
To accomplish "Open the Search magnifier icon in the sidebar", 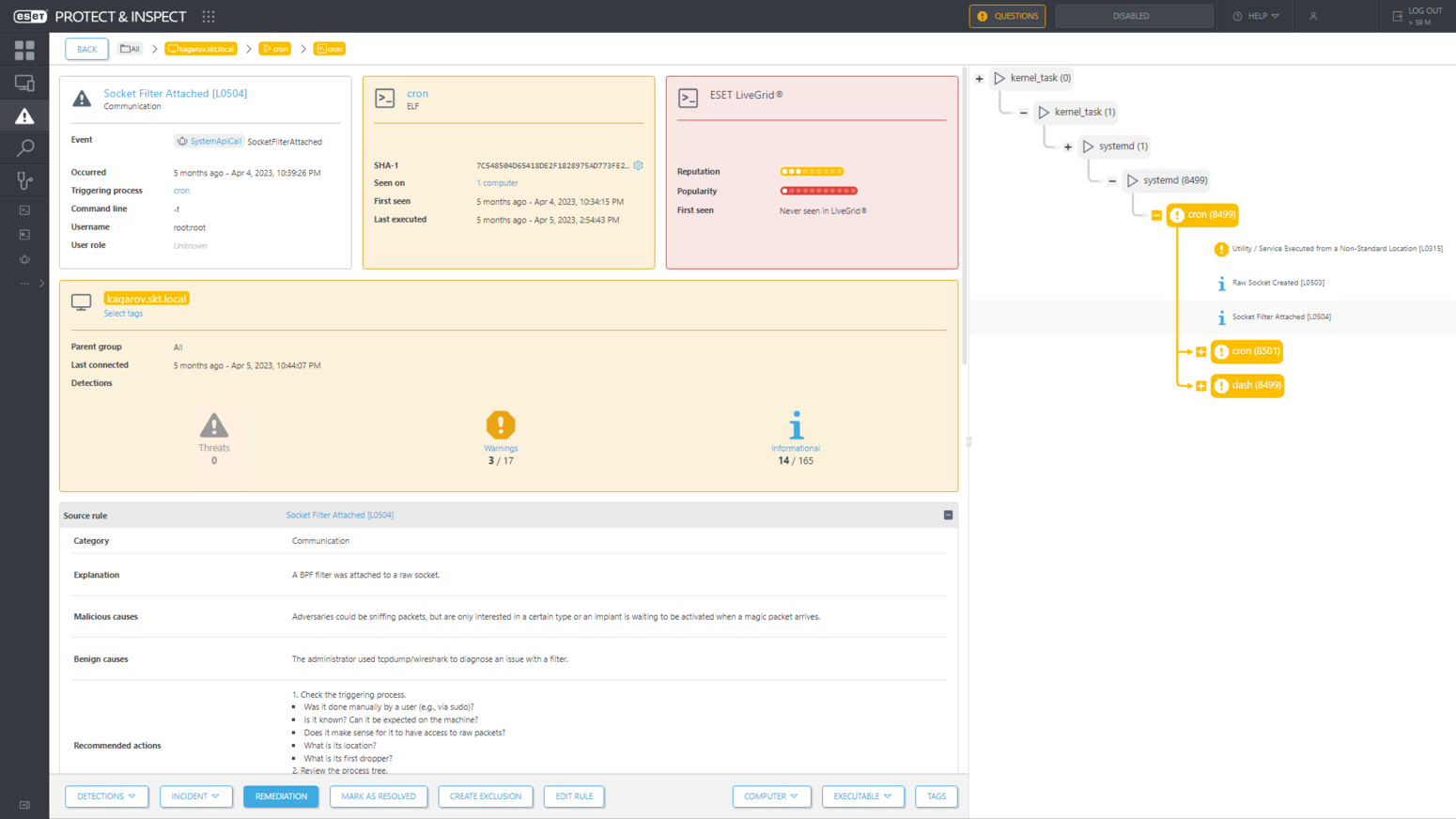I will tap(24, 148).
